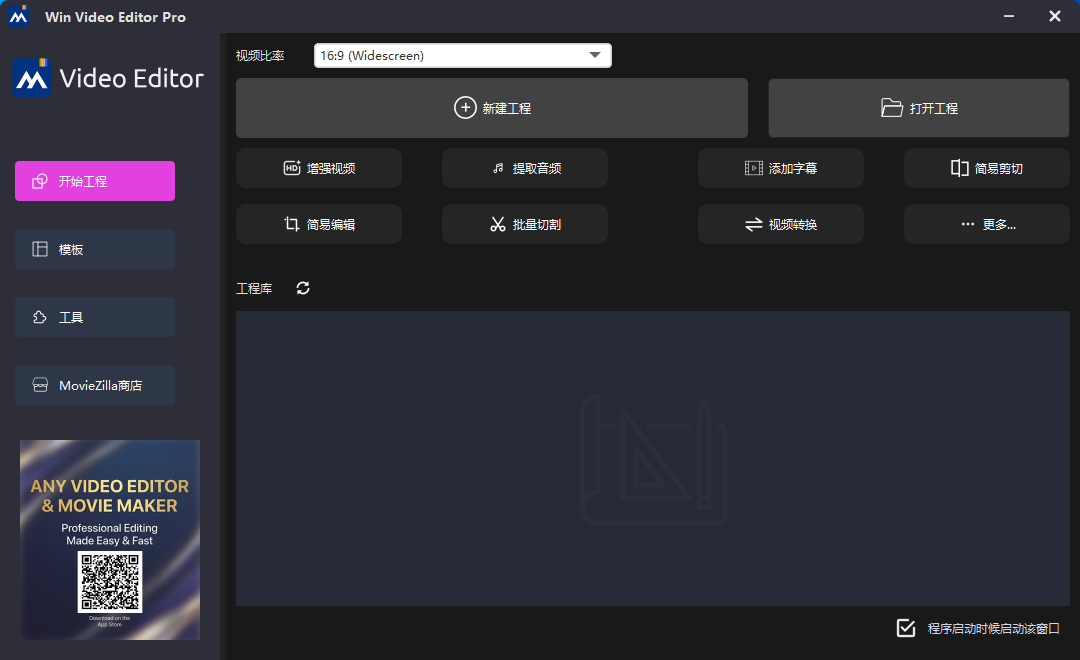Toggle the 程序启动时候启动该窗口 startup checkbox
This screenshot has width=1080, height=660.
coord(906,628)
